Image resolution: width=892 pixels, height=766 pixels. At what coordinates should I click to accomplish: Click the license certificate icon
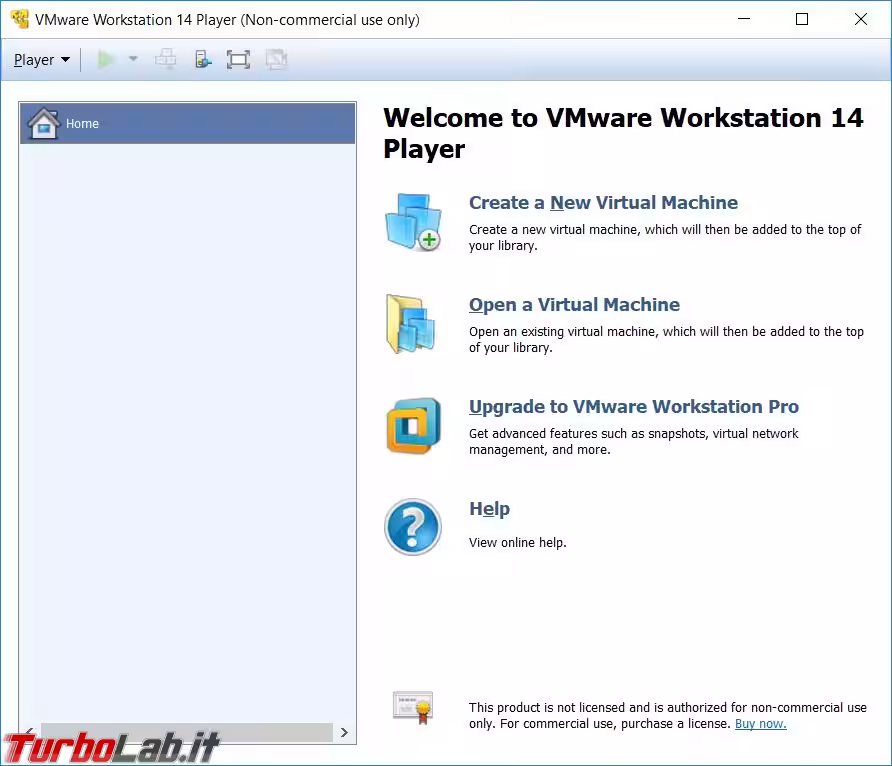(x=412, y=707)
